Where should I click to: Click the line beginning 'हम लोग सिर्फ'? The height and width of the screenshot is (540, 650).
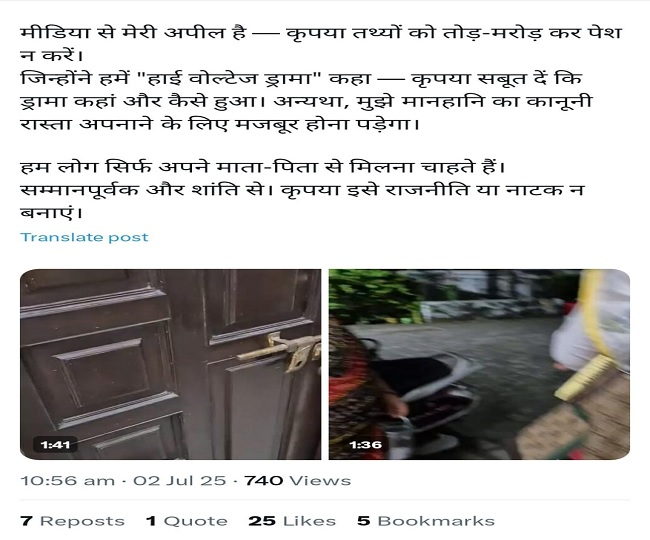263,167
